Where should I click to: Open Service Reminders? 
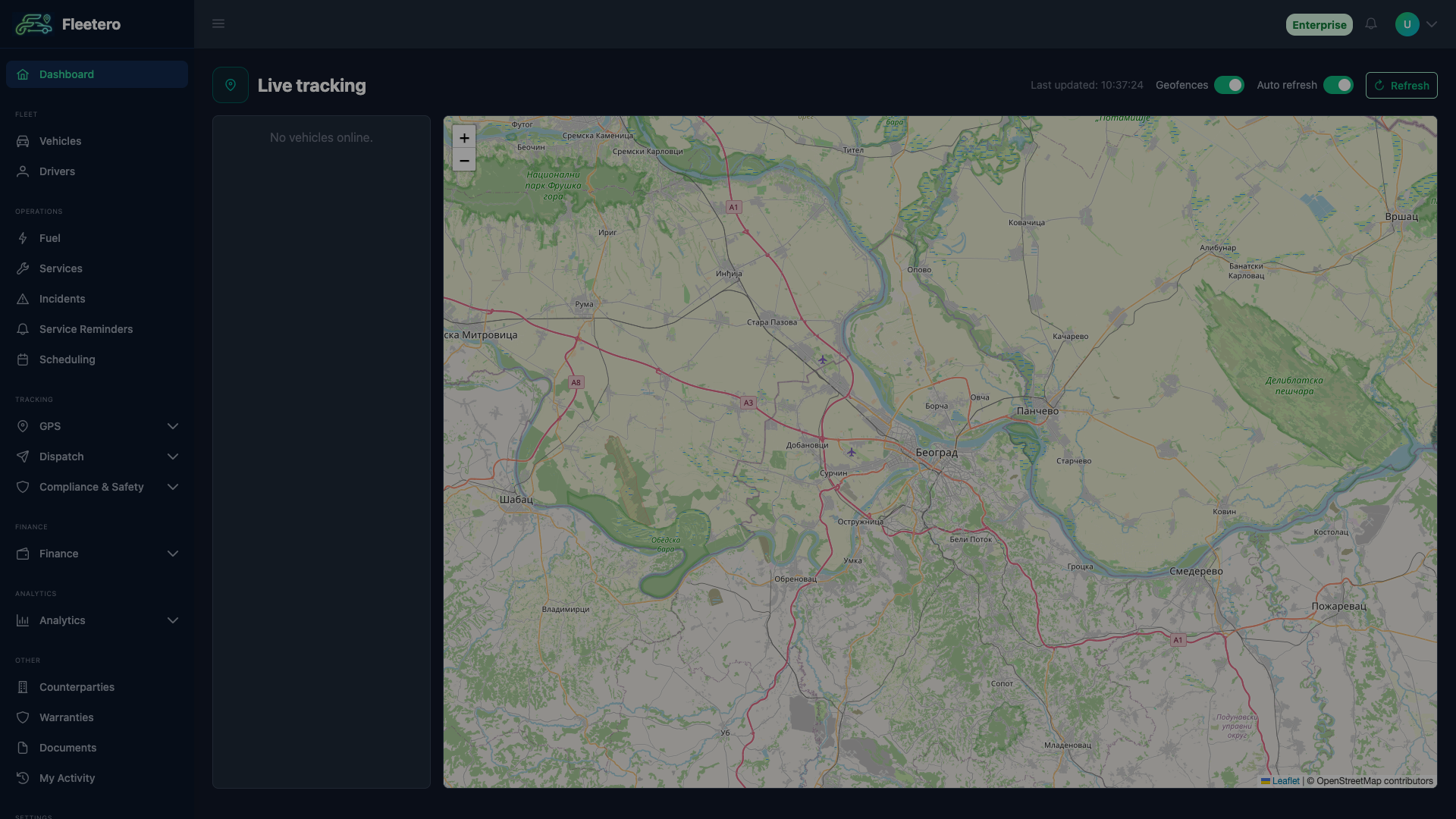[97, 329]
